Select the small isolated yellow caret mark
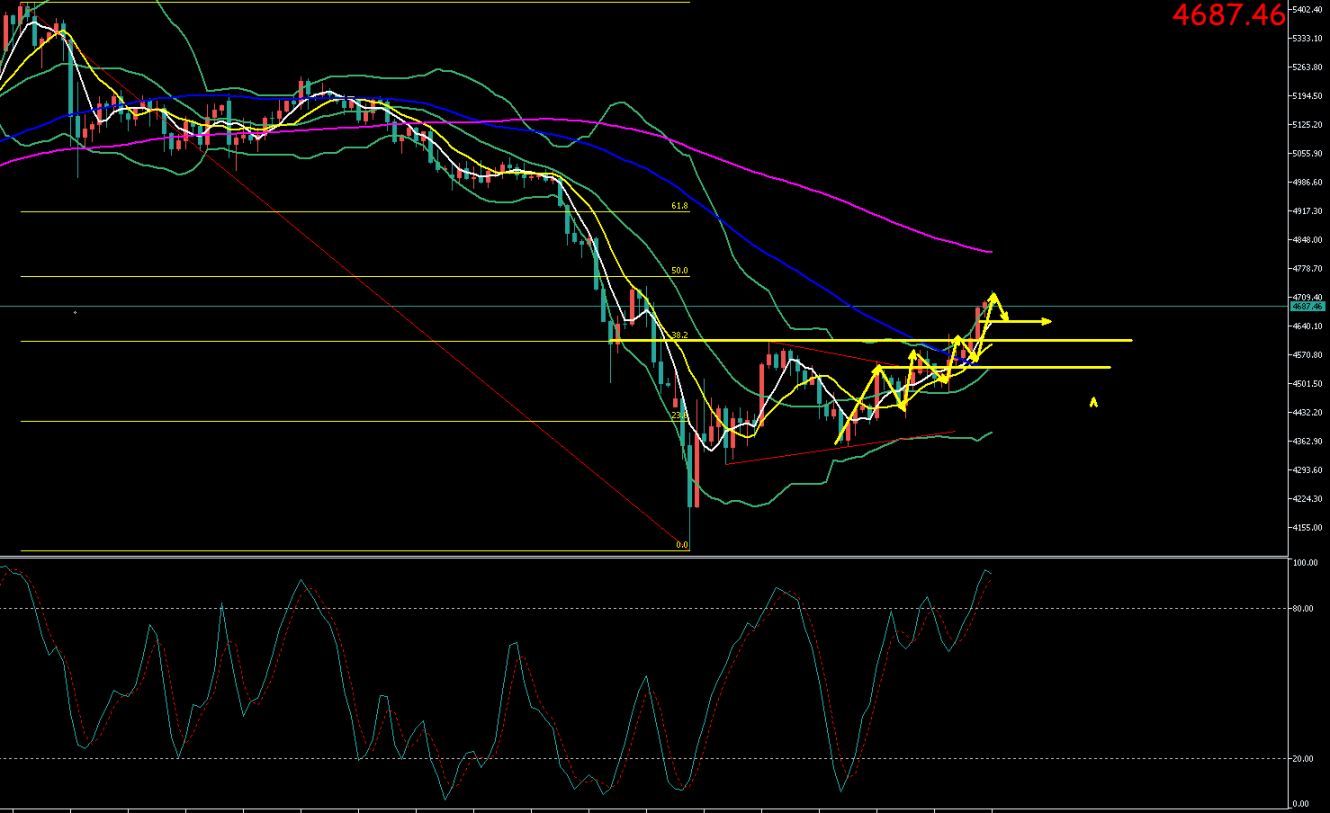This screenshot has width=1330, height=813. (1093, 402)
